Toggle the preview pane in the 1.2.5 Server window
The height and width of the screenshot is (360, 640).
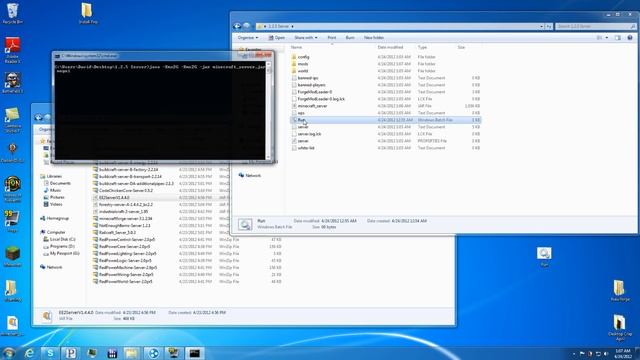618,38
